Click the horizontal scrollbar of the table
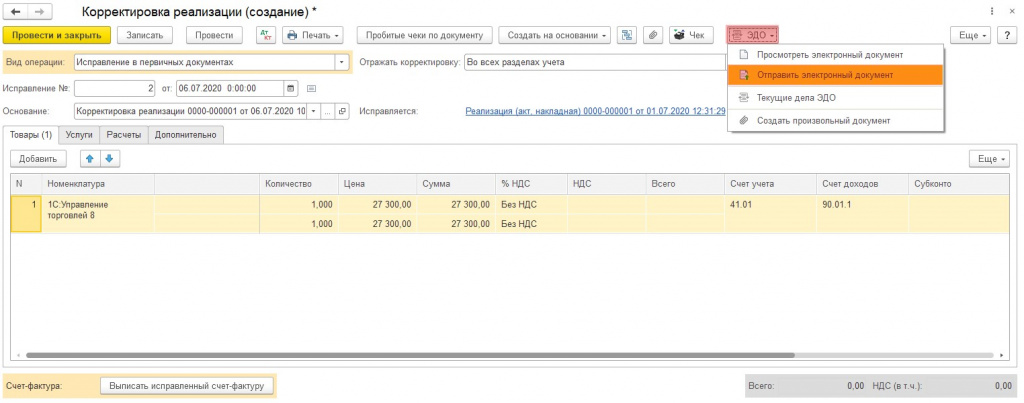This screenshot has width=1024, height=403. 410,355
